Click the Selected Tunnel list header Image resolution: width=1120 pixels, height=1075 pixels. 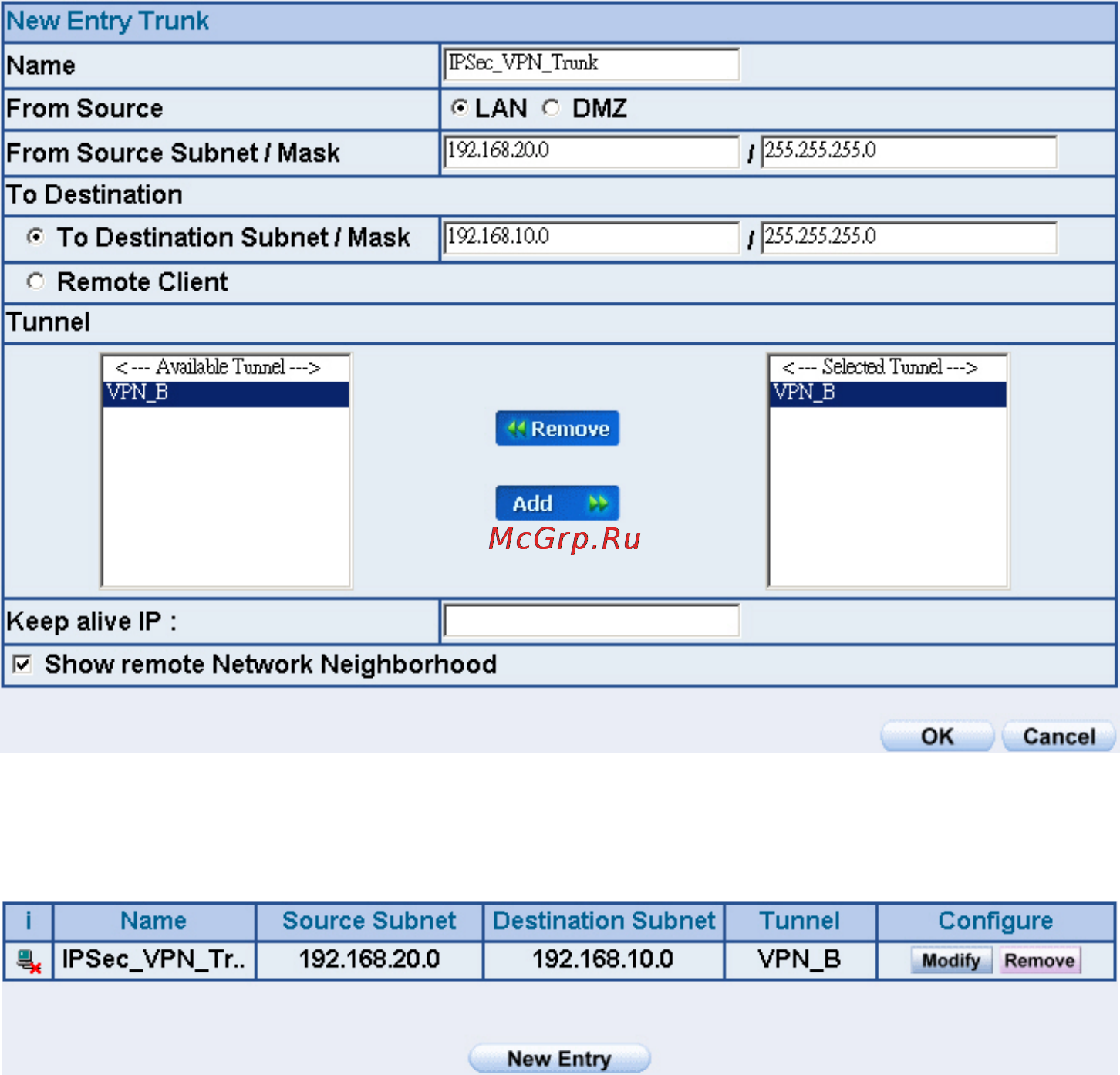(888, 368)
